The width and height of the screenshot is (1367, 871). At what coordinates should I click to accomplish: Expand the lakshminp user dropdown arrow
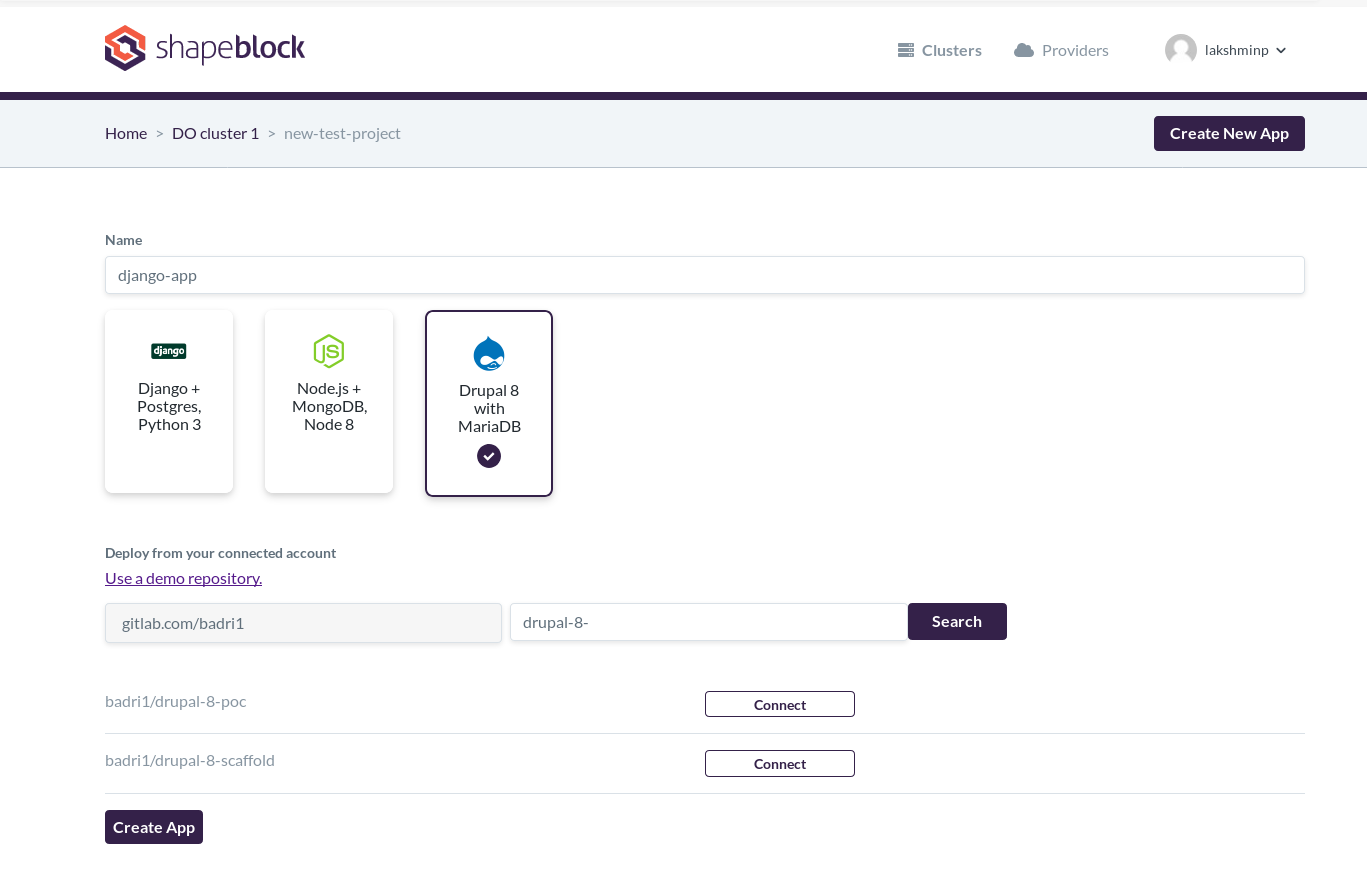click(x=1281, y=51)
